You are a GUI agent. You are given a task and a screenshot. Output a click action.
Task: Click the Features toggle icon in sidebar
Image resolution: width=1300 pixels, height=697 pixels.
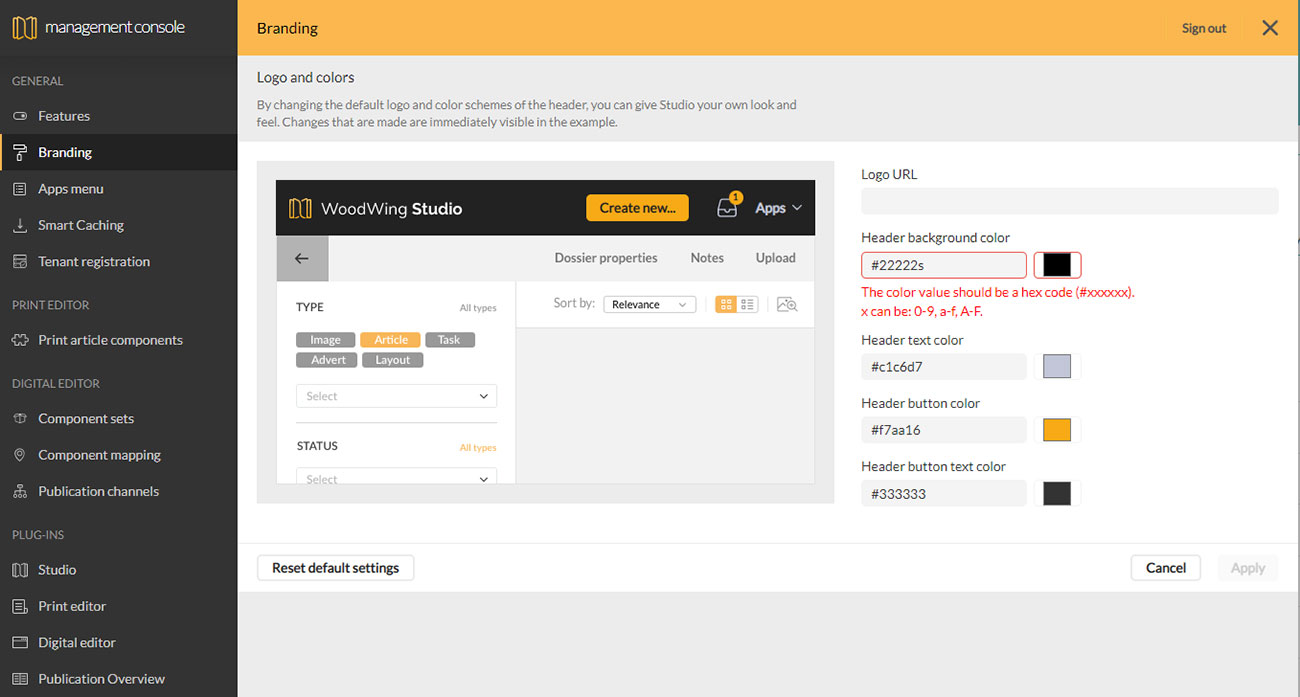20,116
